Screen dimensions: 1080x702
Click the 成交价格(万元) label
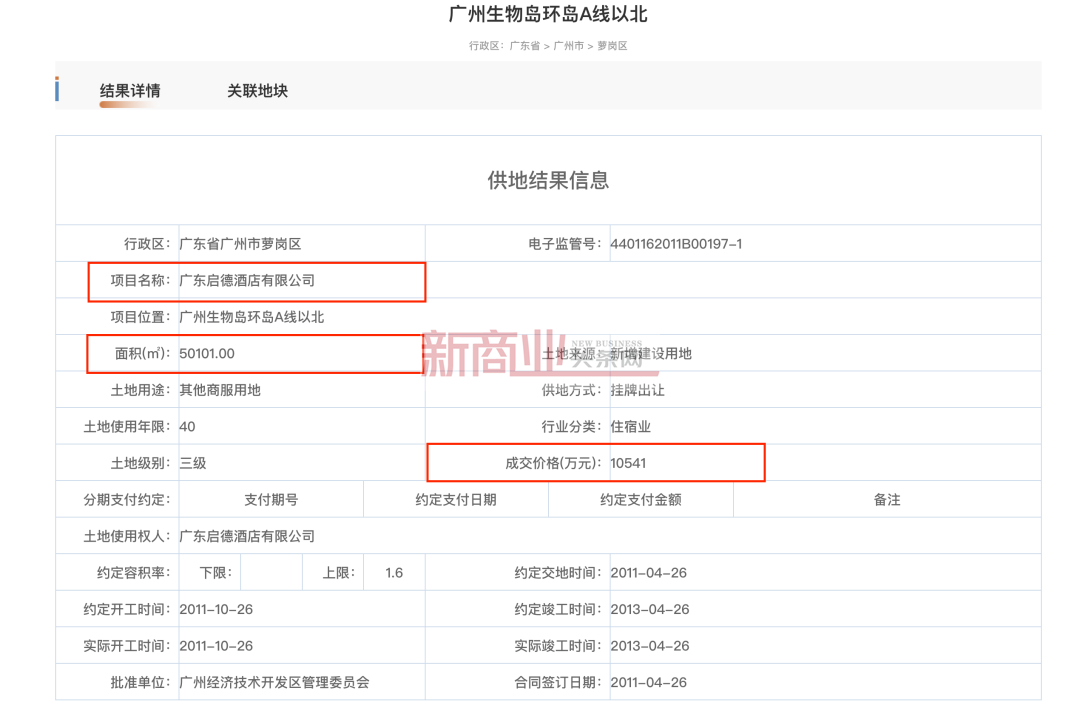pyautogui.click(x=554, y=463)
